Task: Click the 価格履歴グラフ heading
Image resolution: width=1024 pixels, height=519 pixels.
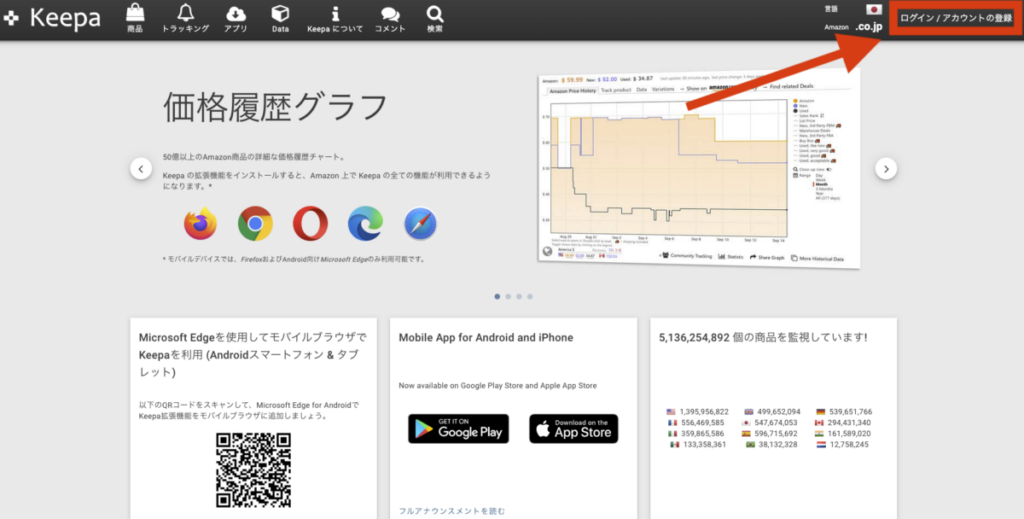Action: 275,108
